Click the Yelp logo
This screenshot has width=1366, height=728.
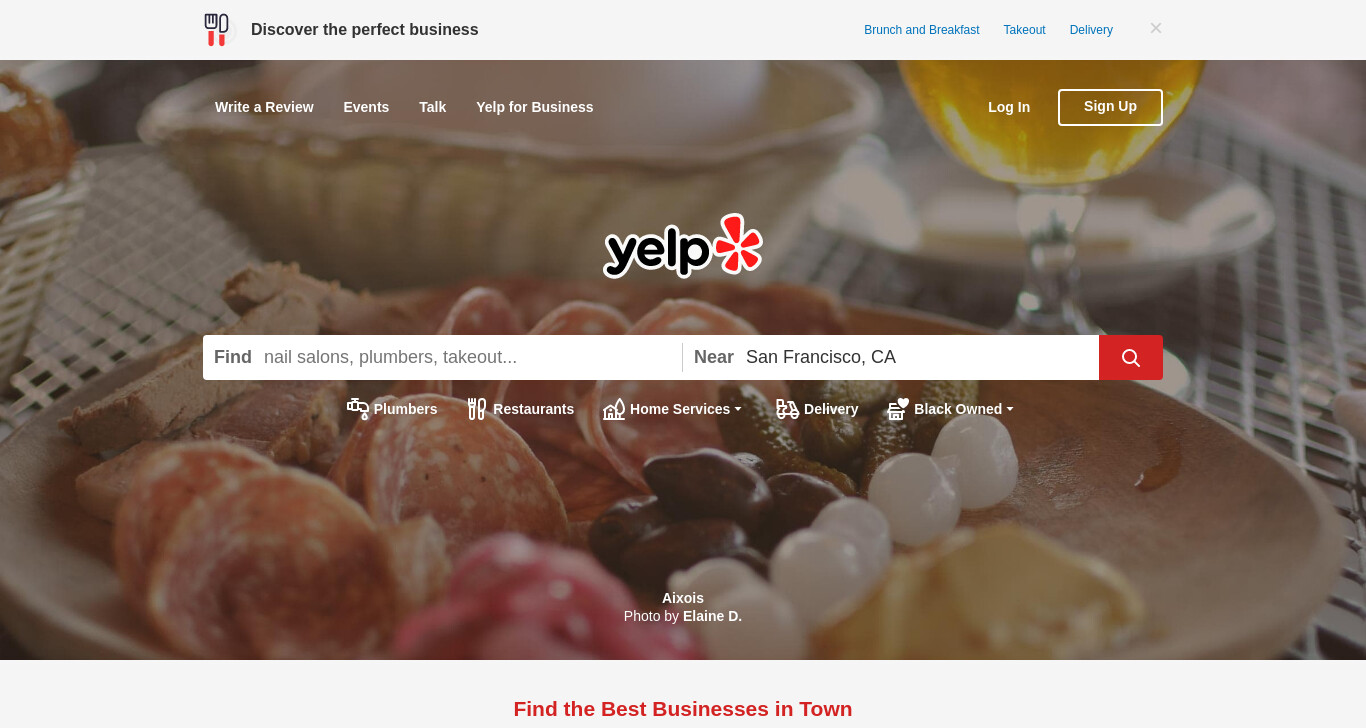[683, 245]
